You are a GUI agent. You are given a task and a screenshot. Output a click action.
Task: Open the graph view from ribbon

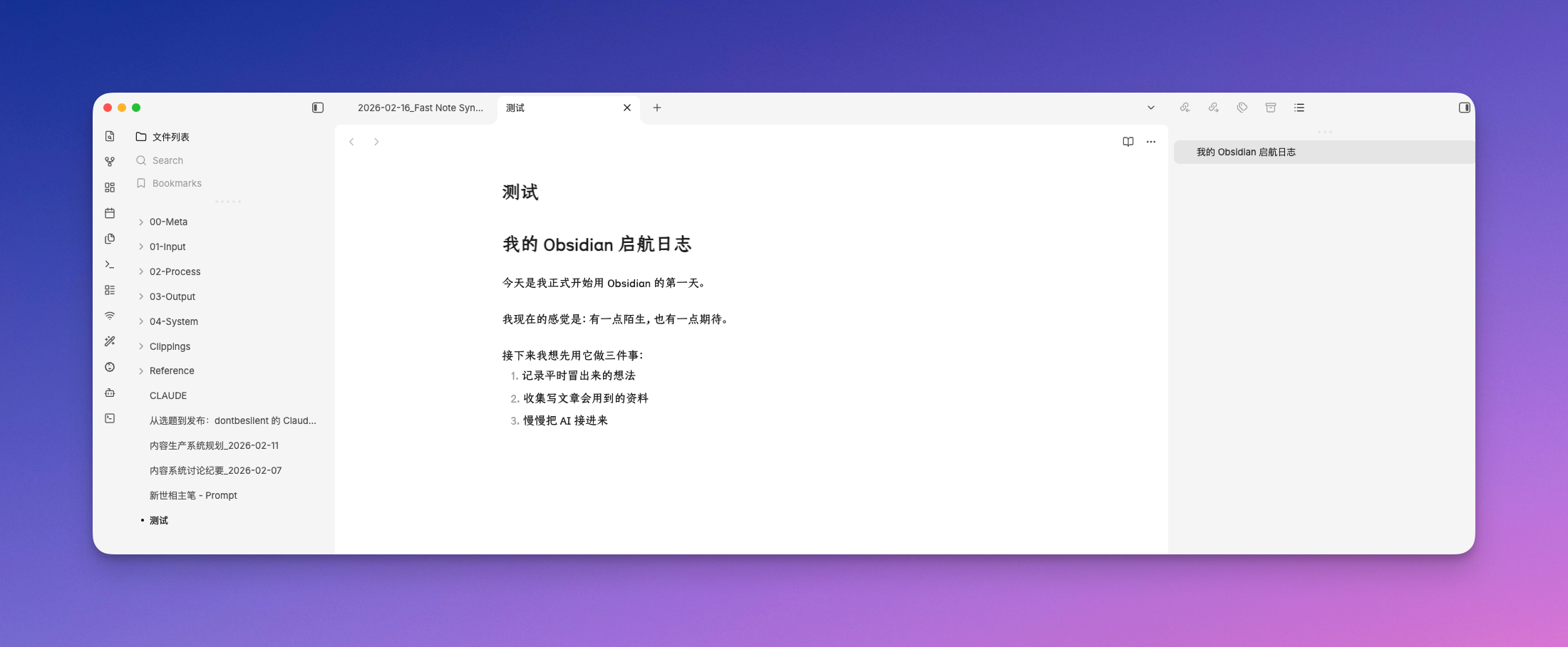tap(110, 162)
